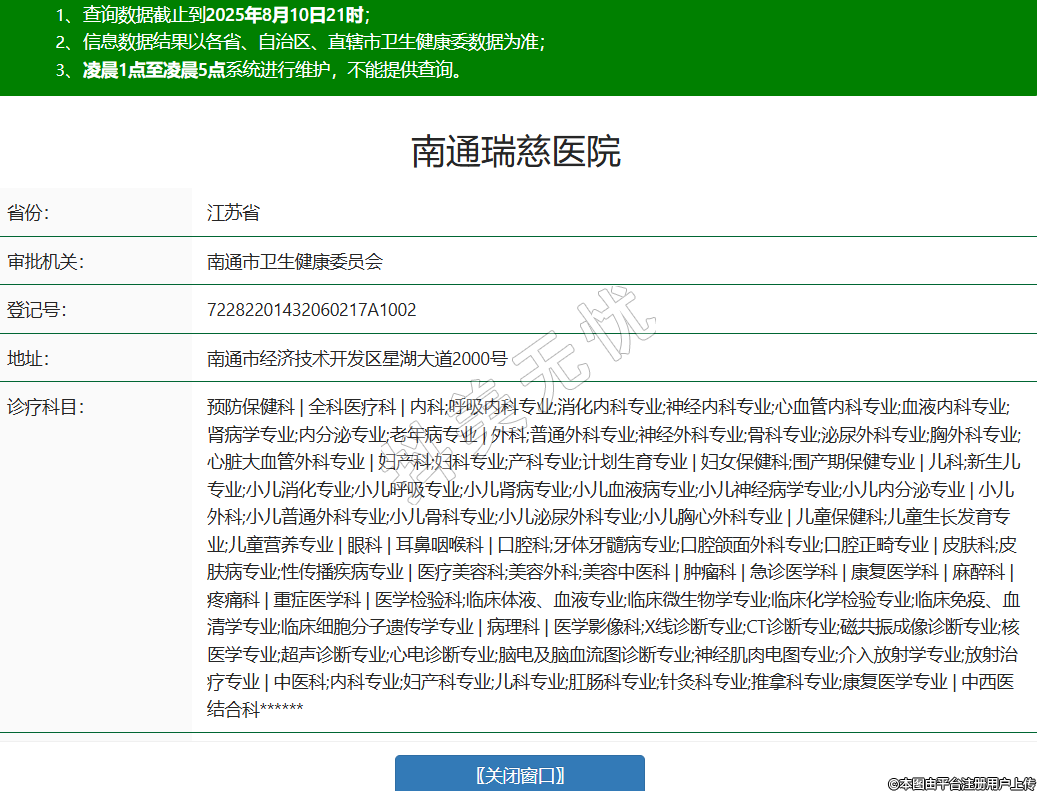The width and height of the screenshot is (1037, 791).
Task: Click the 关闭窗口 button
Action: pyautogui.click(x=519, y=774)
